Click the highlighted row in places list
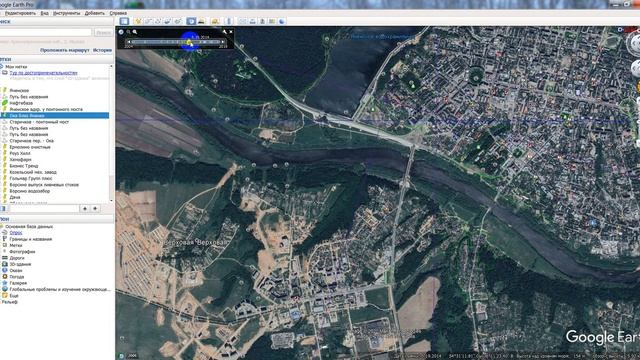Screen dimensions: 640x360 pyautogui.click(x=54, y=116)
